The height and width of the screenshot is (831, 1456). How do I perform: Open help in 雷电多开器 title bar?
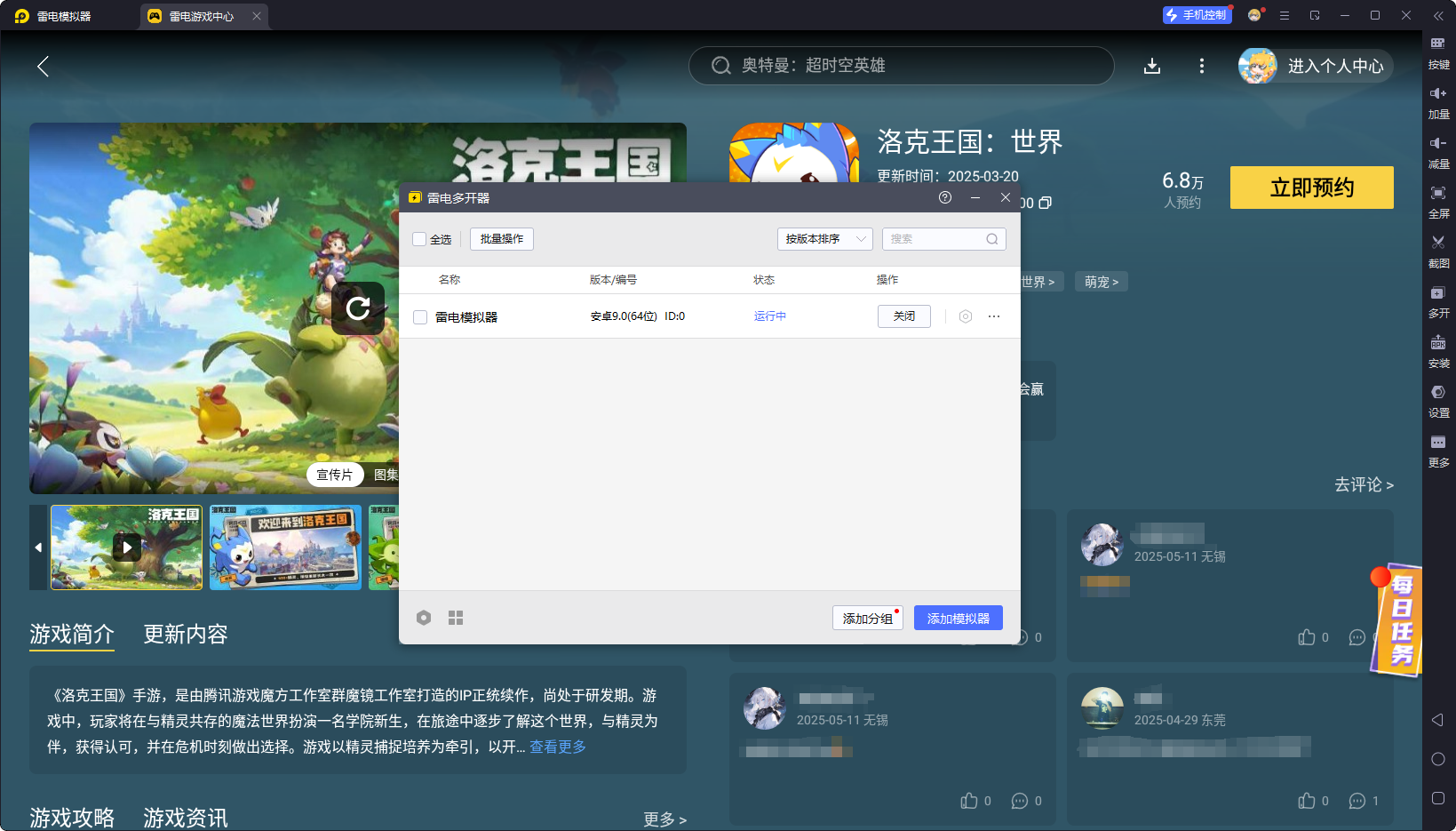pos(945,197)
